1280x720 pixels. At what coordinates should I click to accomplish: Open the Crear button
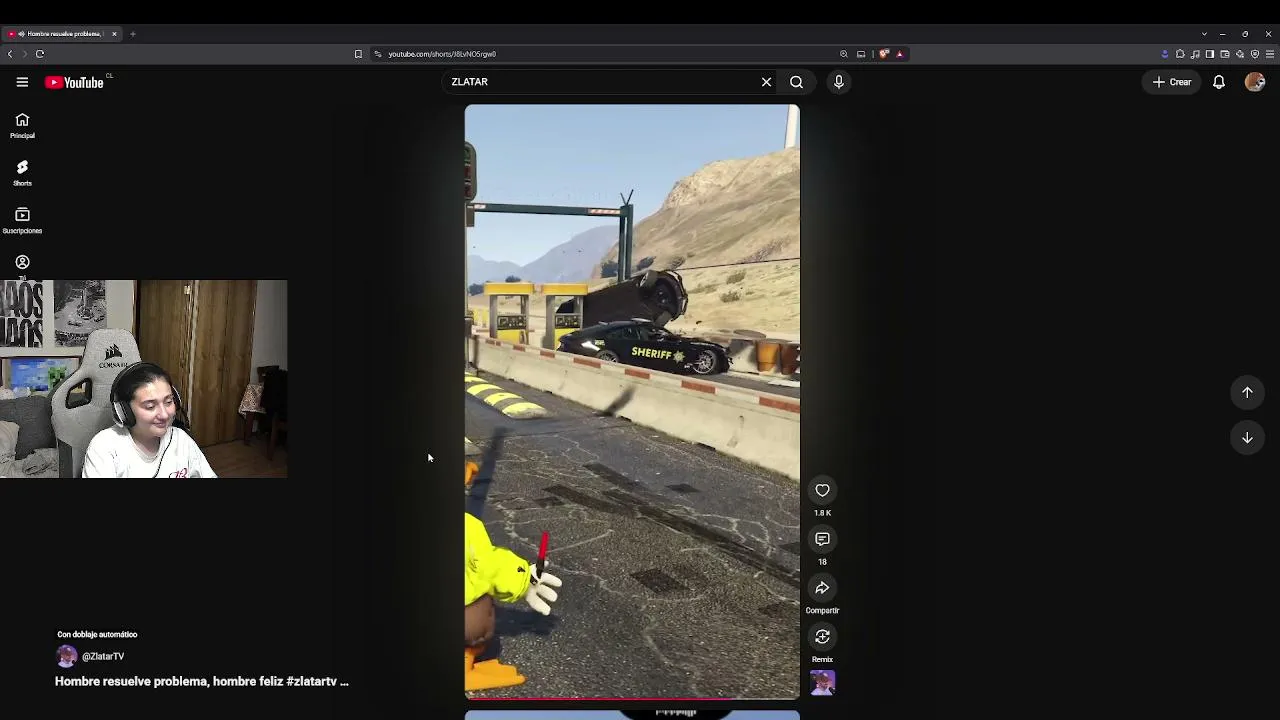(x=1171, y=82)
